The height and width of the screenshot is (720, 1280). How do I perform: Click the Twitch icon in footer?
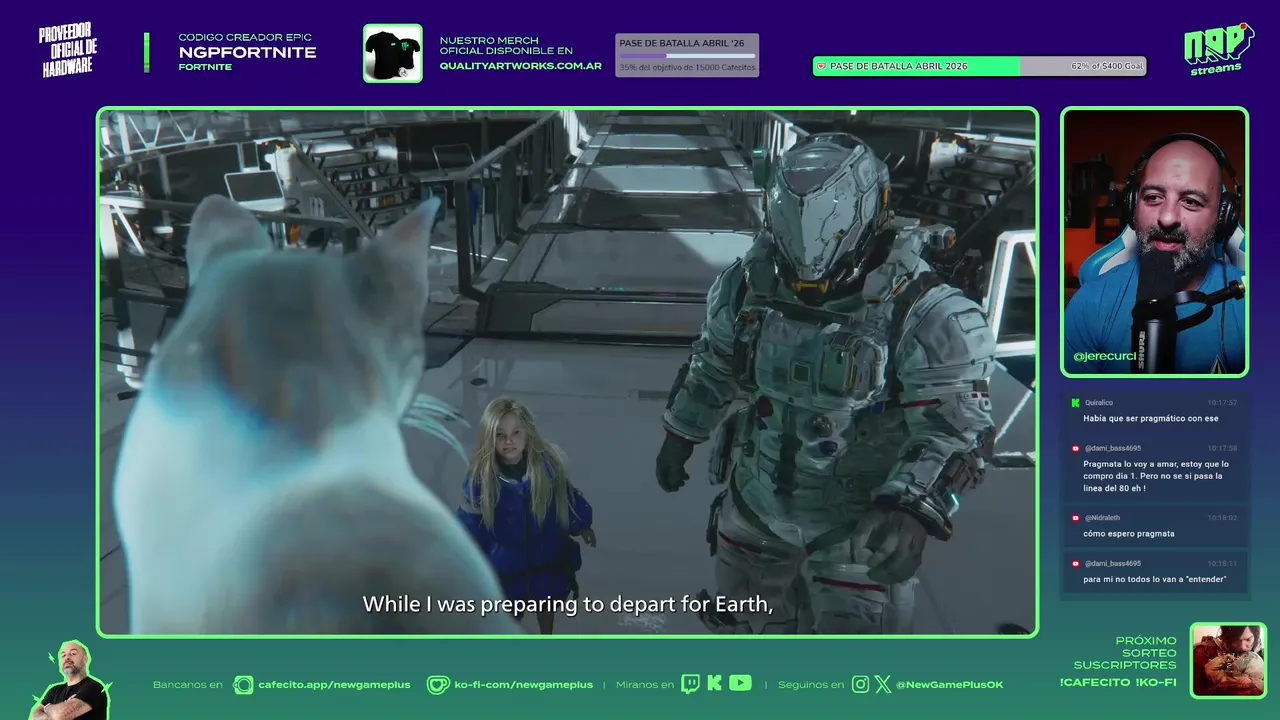(x=691, y=684)
